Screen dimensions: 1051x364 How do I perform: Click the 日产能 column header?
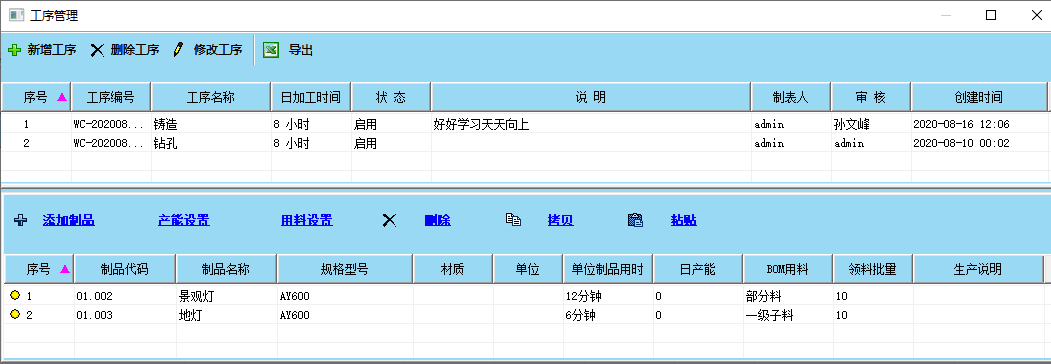pyautogui.click(x=698, y=269)
